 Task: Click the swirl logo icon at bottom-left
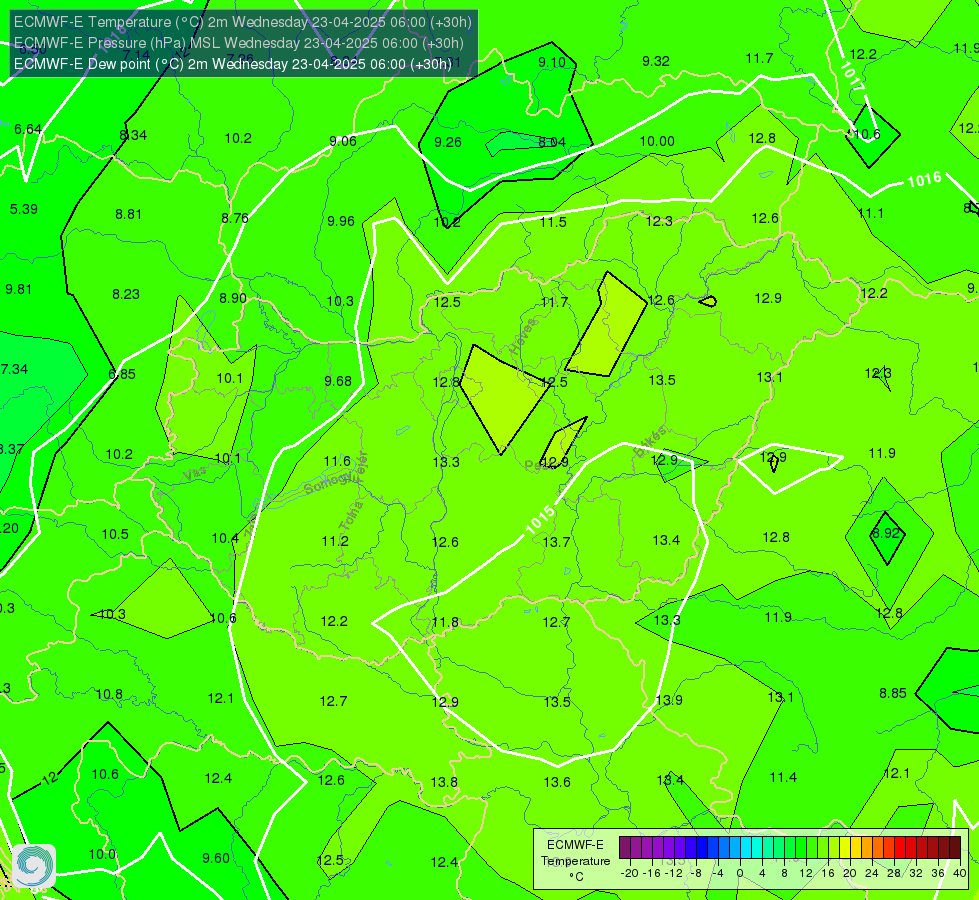pyautogui.click(x=34, y=866)
